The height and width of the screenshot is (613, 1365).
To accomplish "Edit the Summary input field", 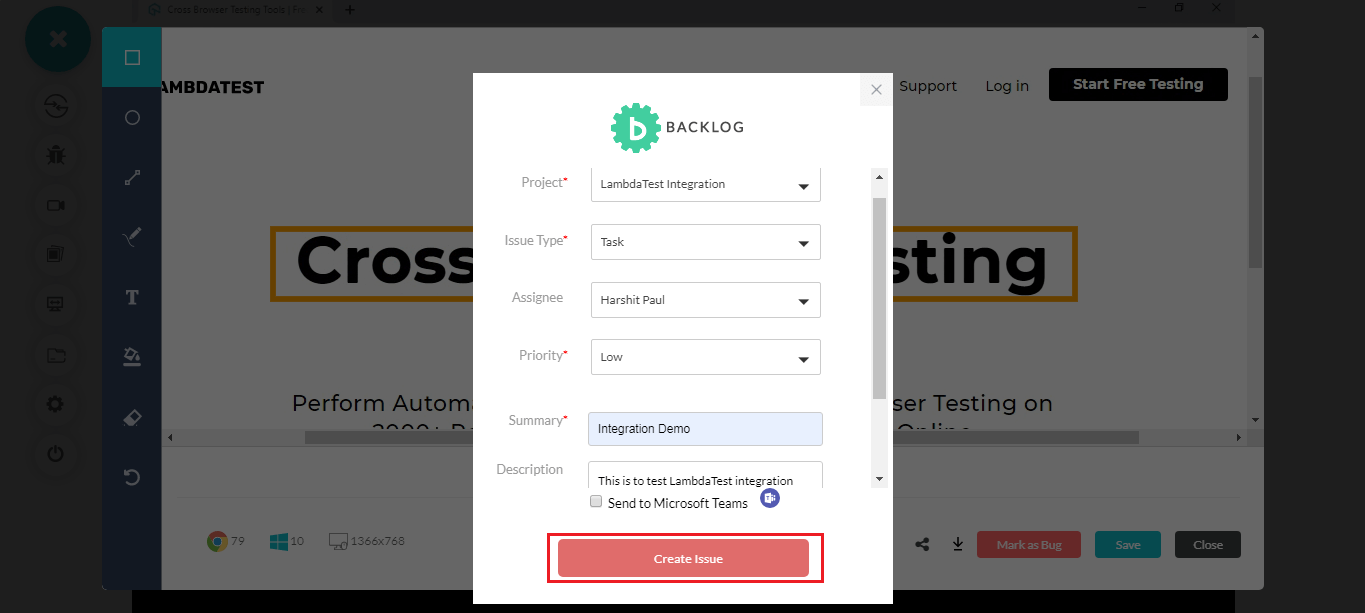I will 705,429.
